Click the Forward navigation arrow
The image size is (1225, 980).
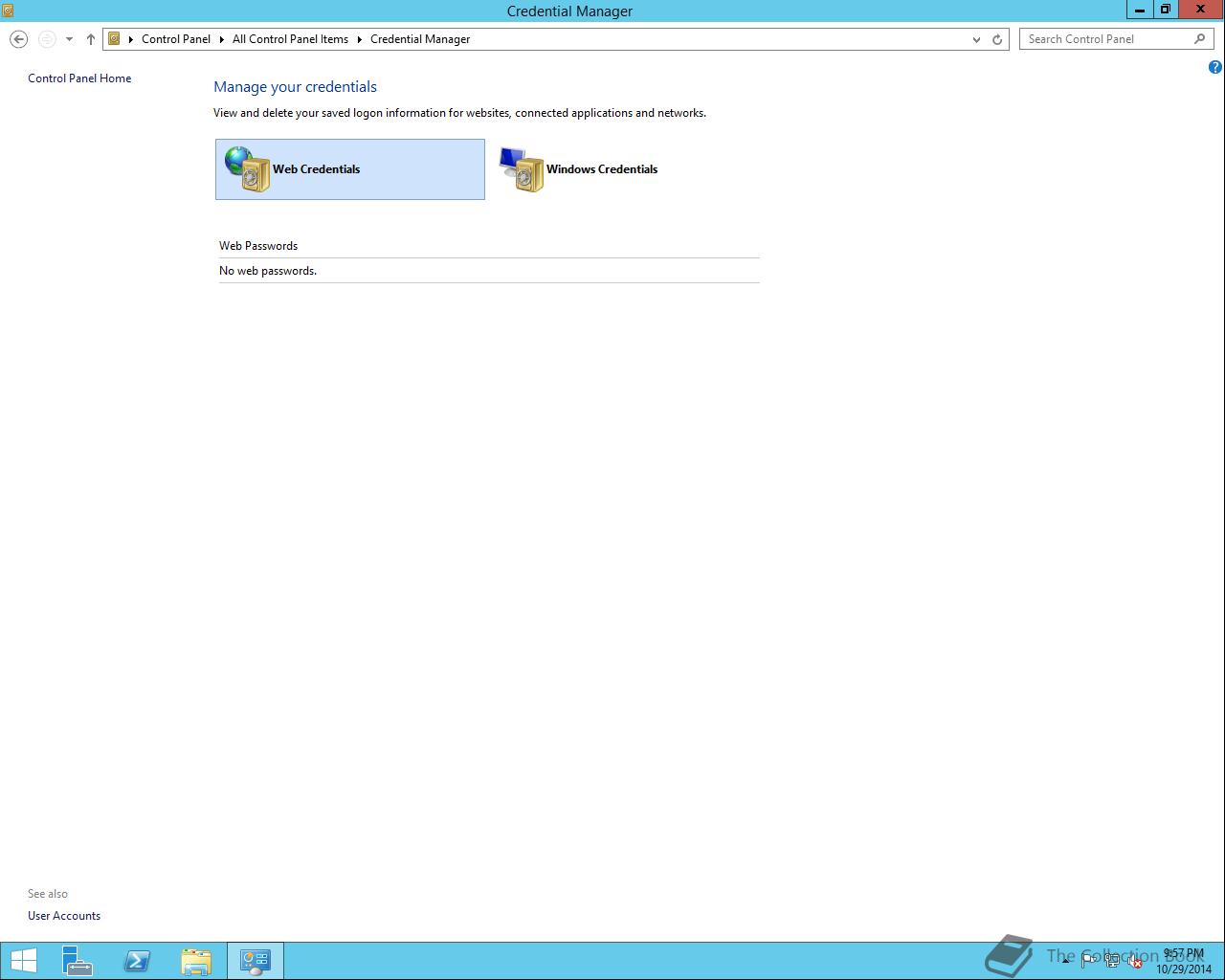click(46, 39)
